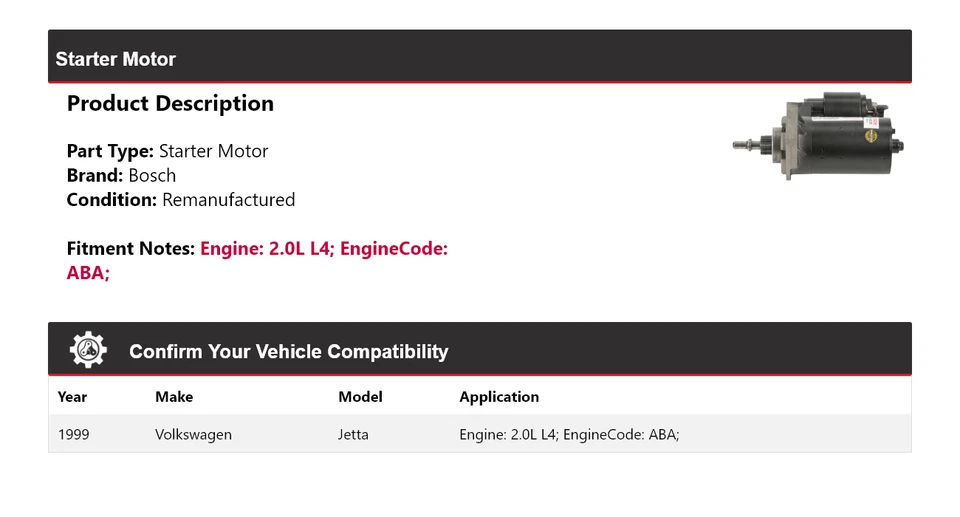Select the Volkswagen make cell
This screenshot has height=517, width=960.
[193, 435]
